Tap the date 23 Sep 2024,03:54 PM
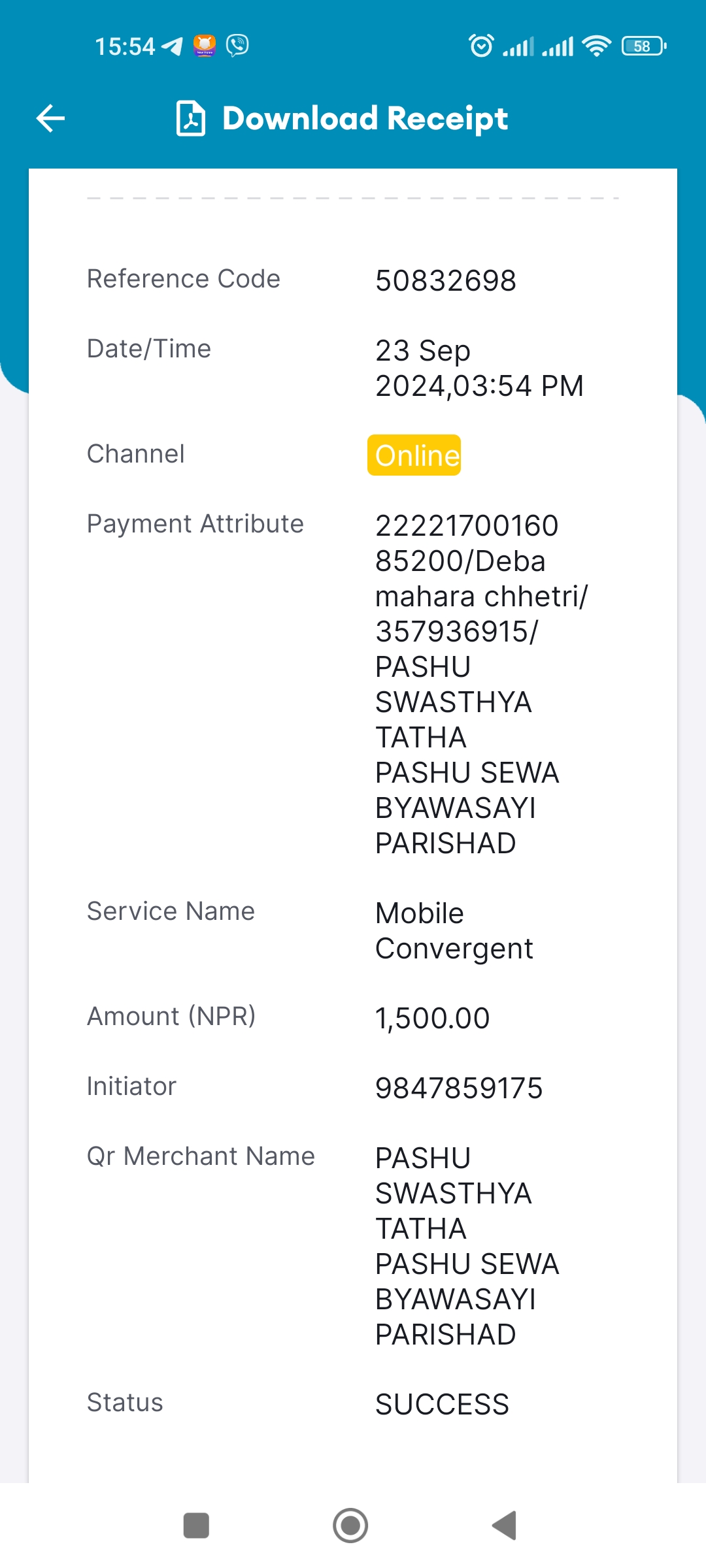The image size is (706, 1568). (479, 368)
